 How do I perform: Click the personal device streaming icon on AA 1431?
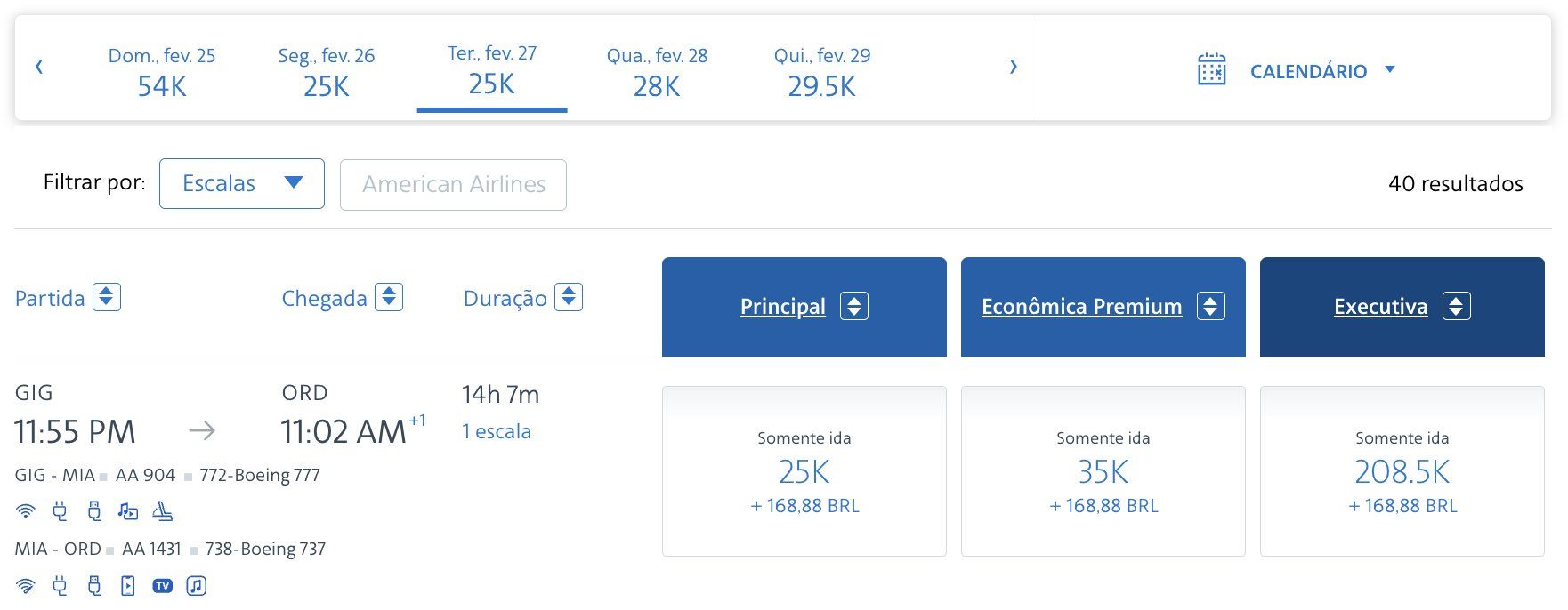click(x=128, y=585)
